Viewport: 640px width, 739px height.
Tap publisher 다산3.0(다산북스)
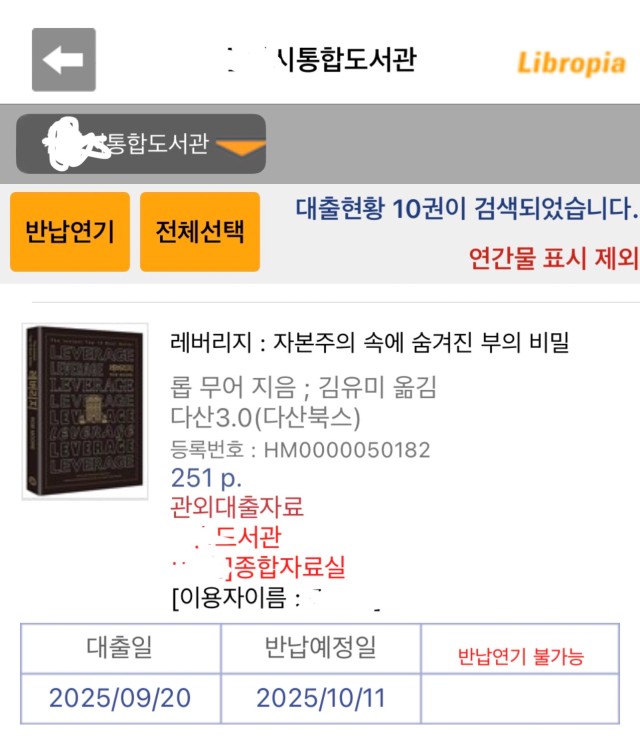pos(265,418)
